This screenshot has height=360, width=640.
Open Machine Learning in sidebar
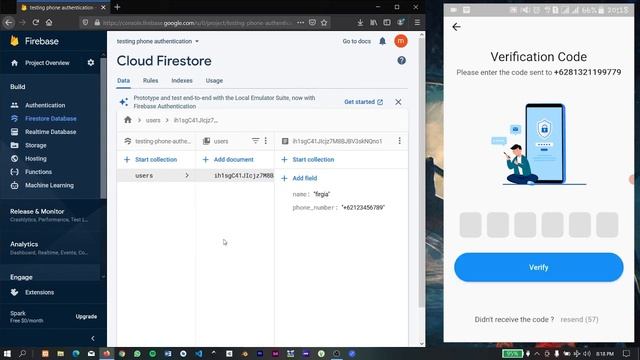tap(49, 185)
